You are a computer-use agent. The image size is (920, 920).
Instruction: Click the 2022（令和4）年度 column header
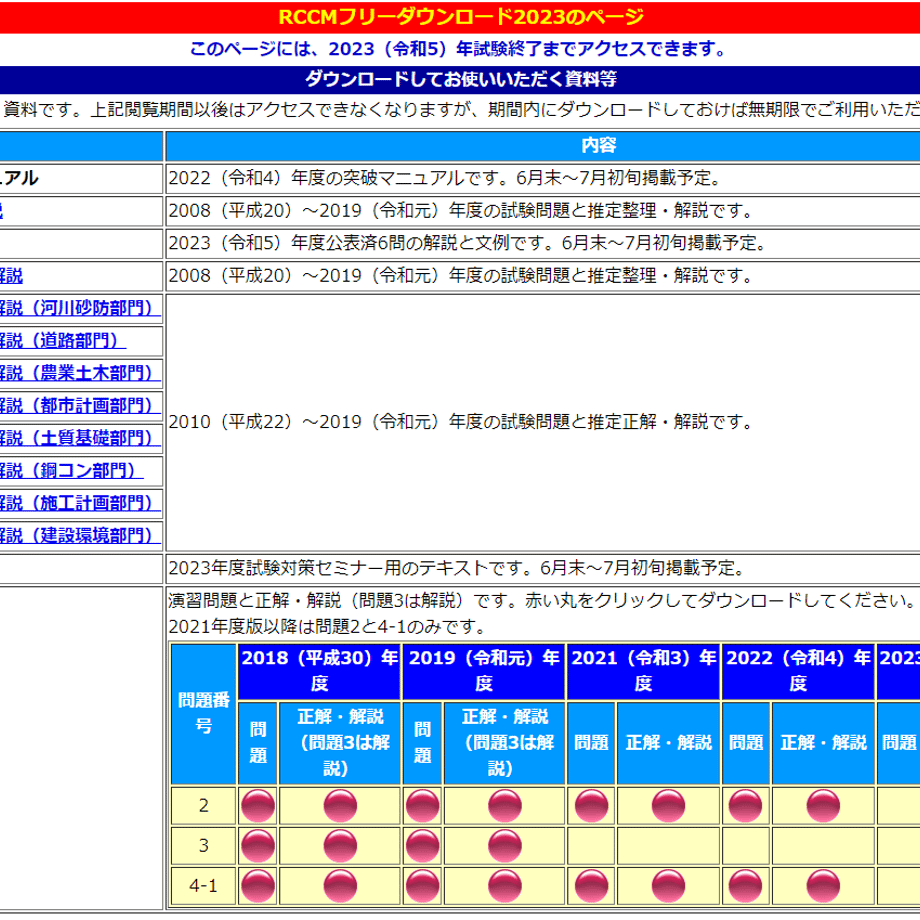click(x=798, y=671)
